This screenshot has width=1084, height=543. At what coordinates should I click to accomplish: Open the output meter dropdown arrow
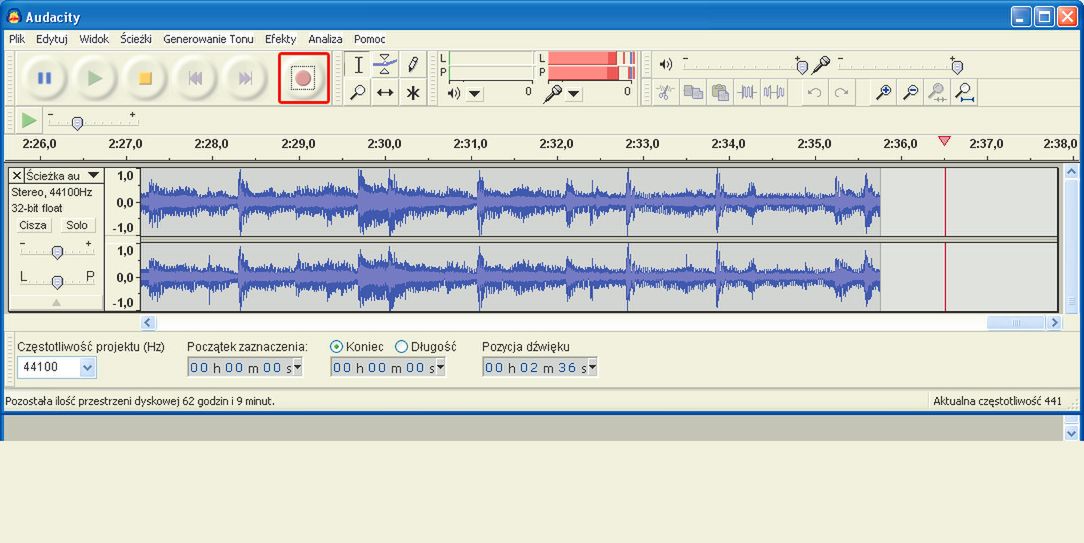(474, 93)
